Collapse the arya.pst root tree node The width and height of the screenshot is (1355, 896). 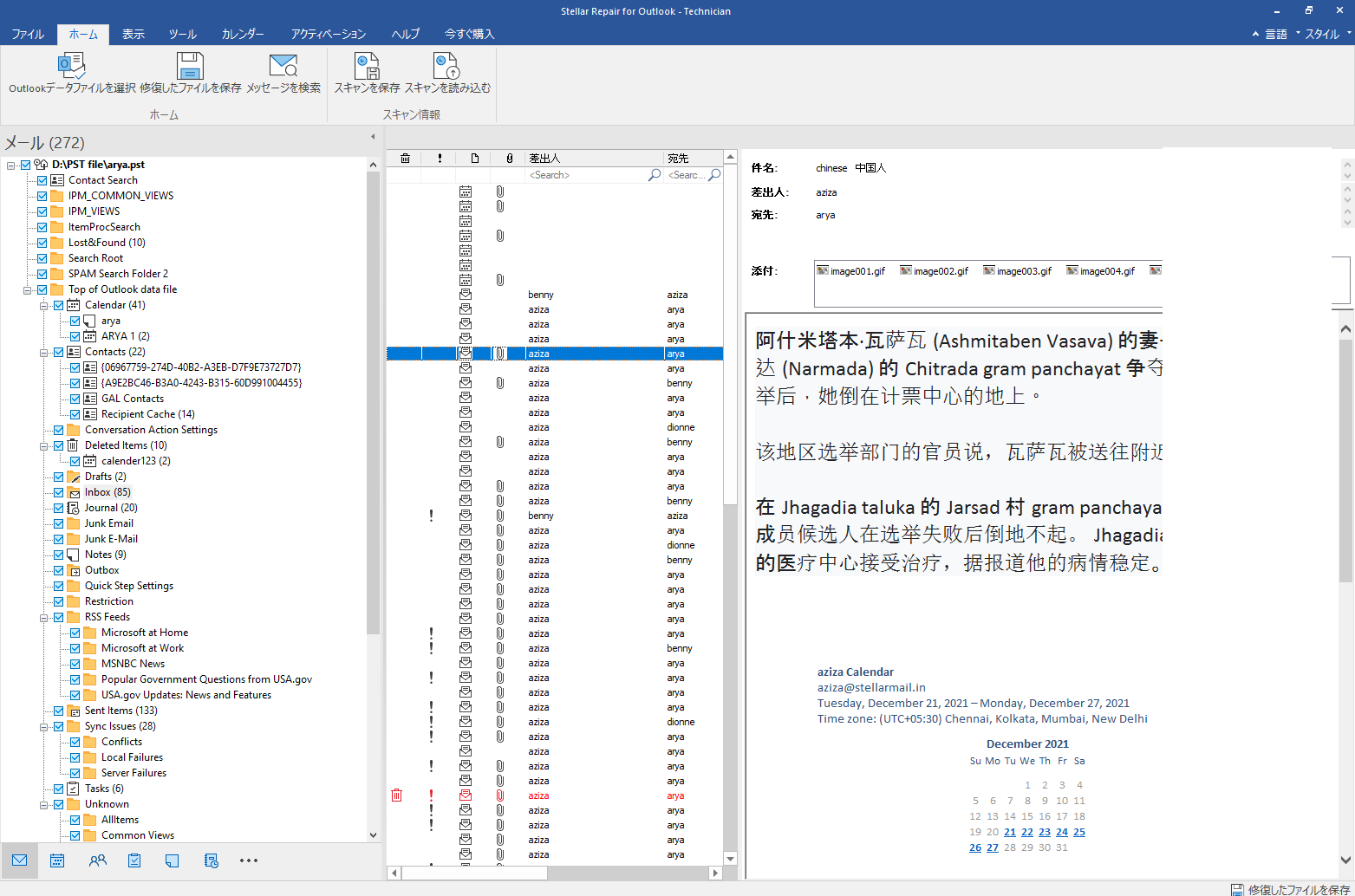coord(11,165)
